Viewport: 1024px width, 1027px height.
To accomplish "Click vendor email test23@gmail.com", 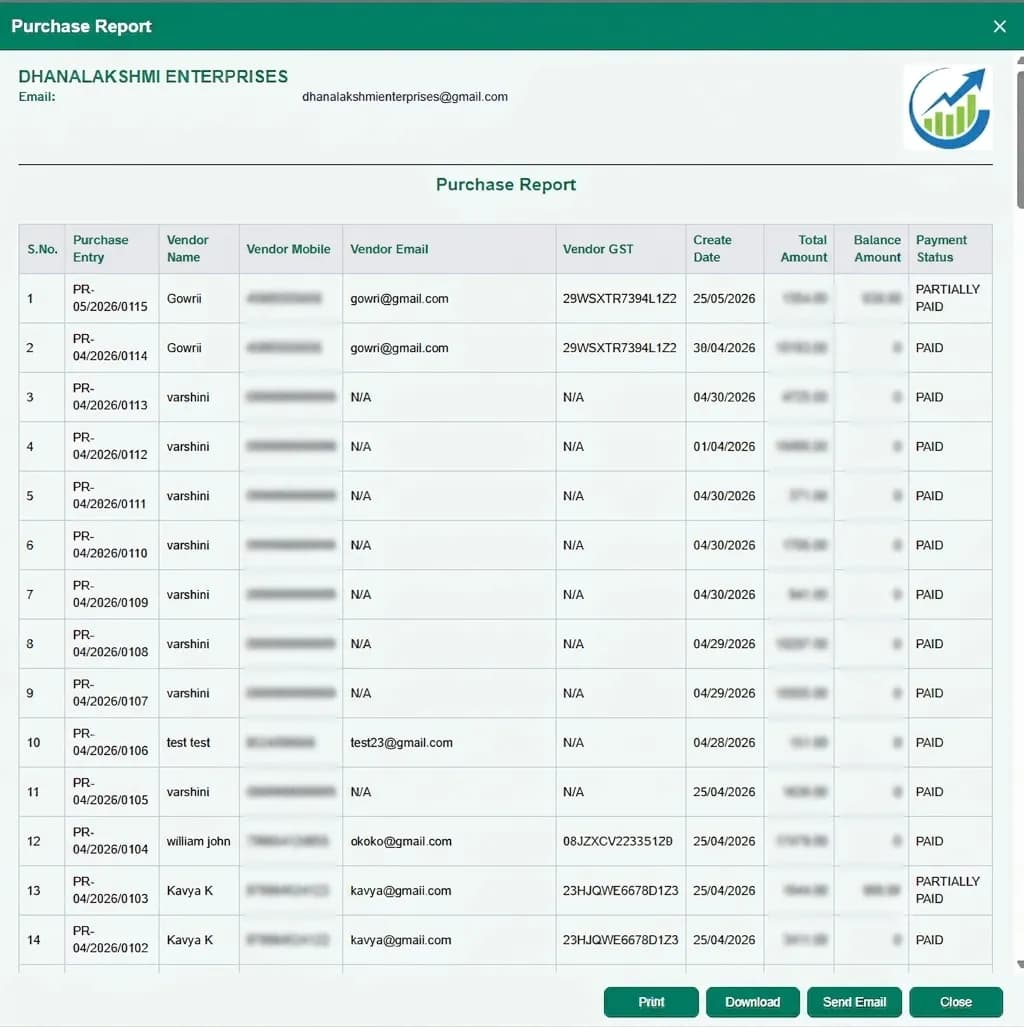I will click(x=401, y=743).
